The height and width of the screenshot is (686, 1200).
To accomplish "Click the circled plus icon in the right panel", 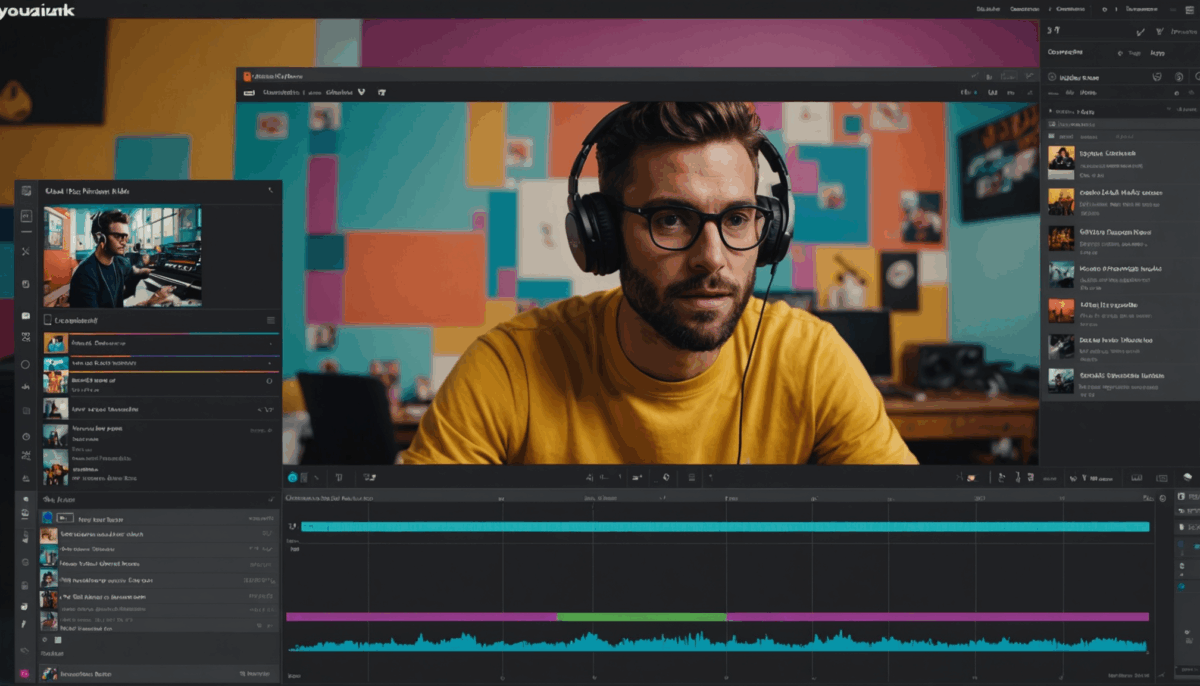I will point(1052,77).
